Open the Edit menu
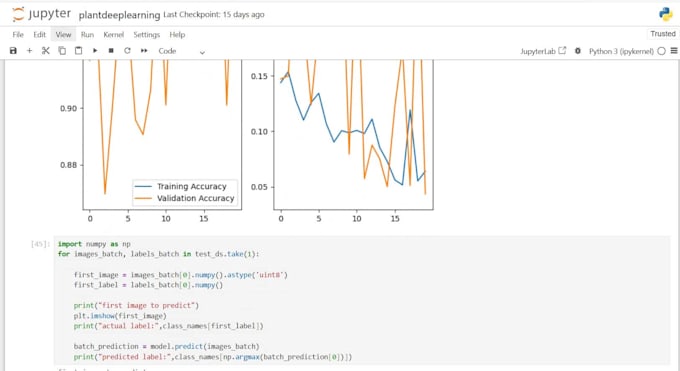The width and height of the screenshot is (680, 371). tap(39, 35)
